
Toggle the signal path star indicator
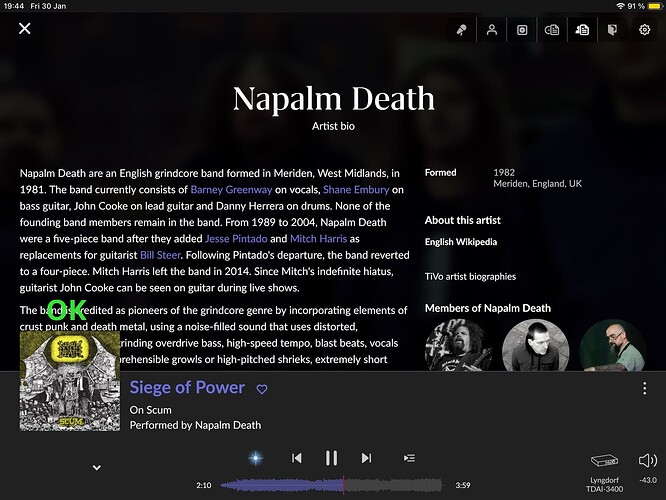click(255, 458)
